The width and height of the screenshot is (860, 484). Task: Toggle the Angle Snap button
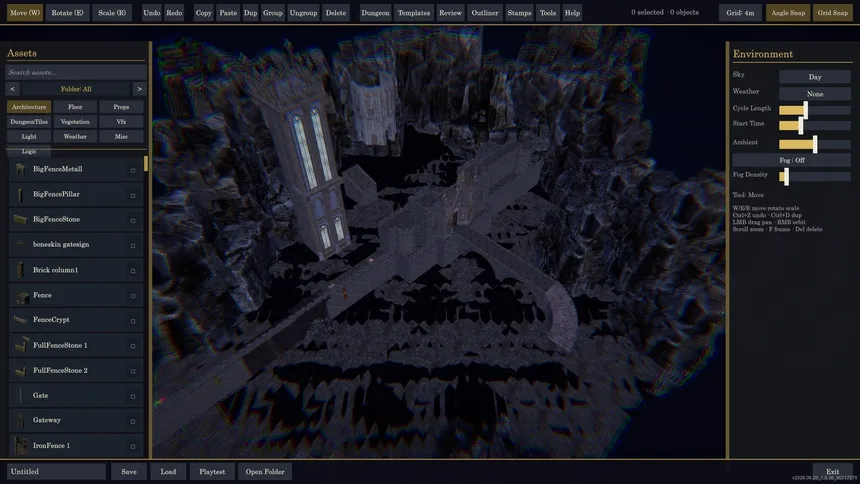click(x=788, y=13)
